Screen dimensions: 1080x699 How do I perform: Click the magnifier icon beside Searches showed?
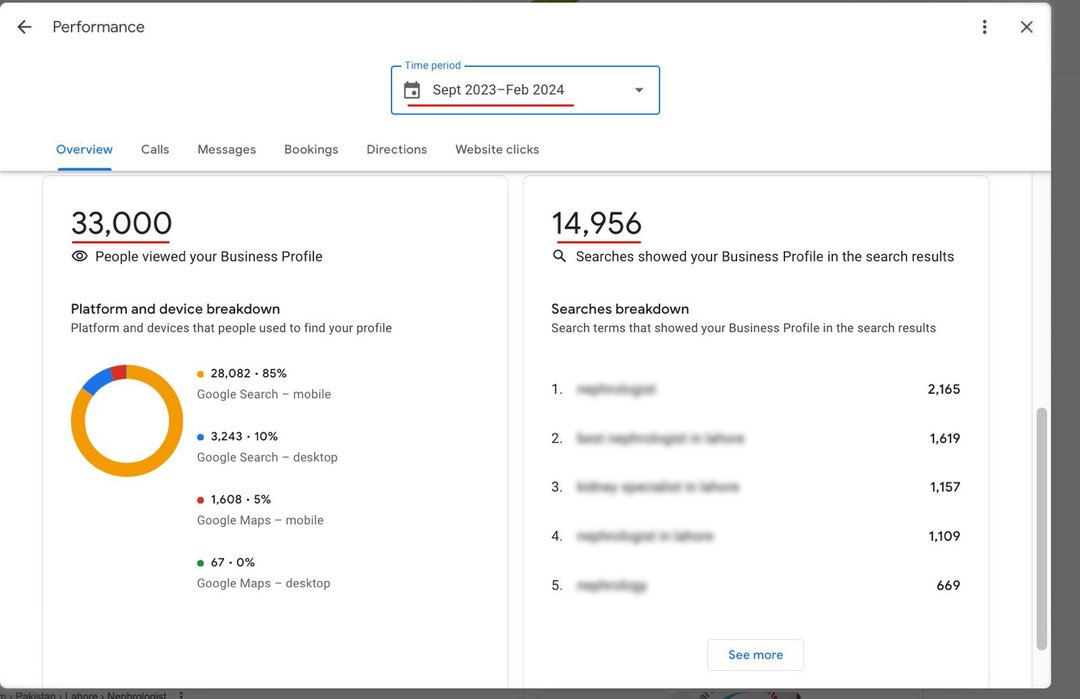[x=559, y=256]
